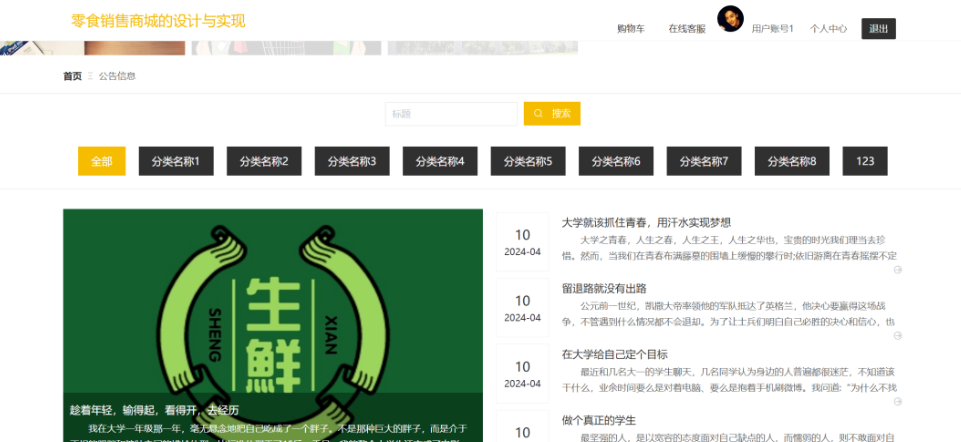The width and height of the screenshot is (961, 442).
Task: Open article 大学就该抓住青春，用汗水实现梦想
Action: 646,223
